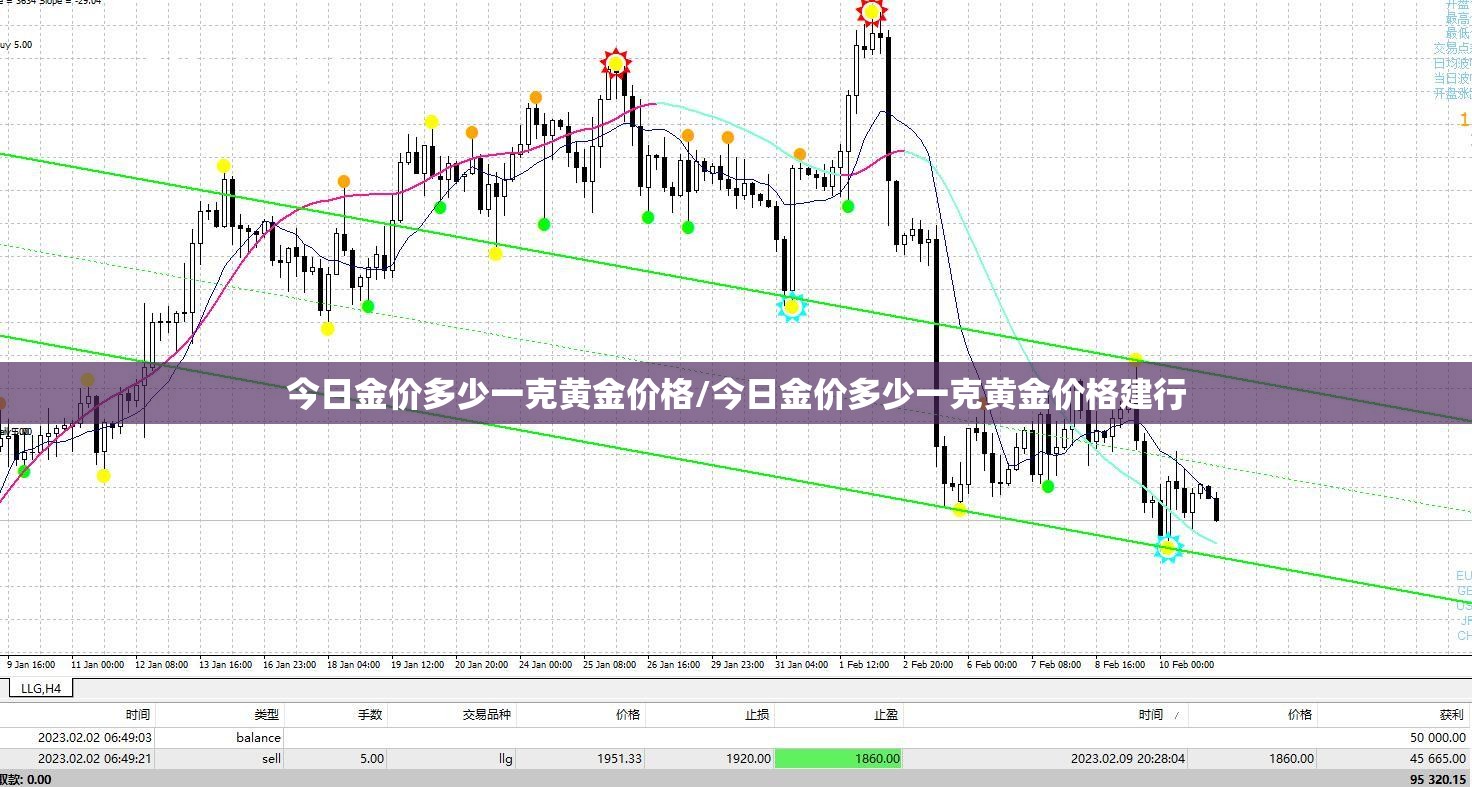Click the sell order type cell
The height and width of the screenshot is (787, 1472).
(271, 758)
